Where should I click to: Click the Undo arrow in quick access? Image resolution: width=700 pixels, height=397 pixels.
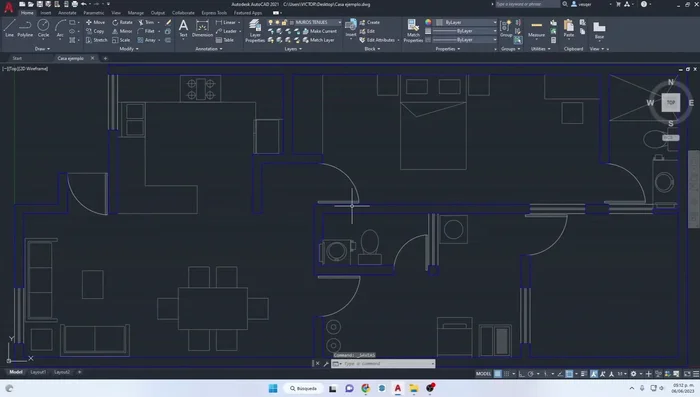point(83,4)
